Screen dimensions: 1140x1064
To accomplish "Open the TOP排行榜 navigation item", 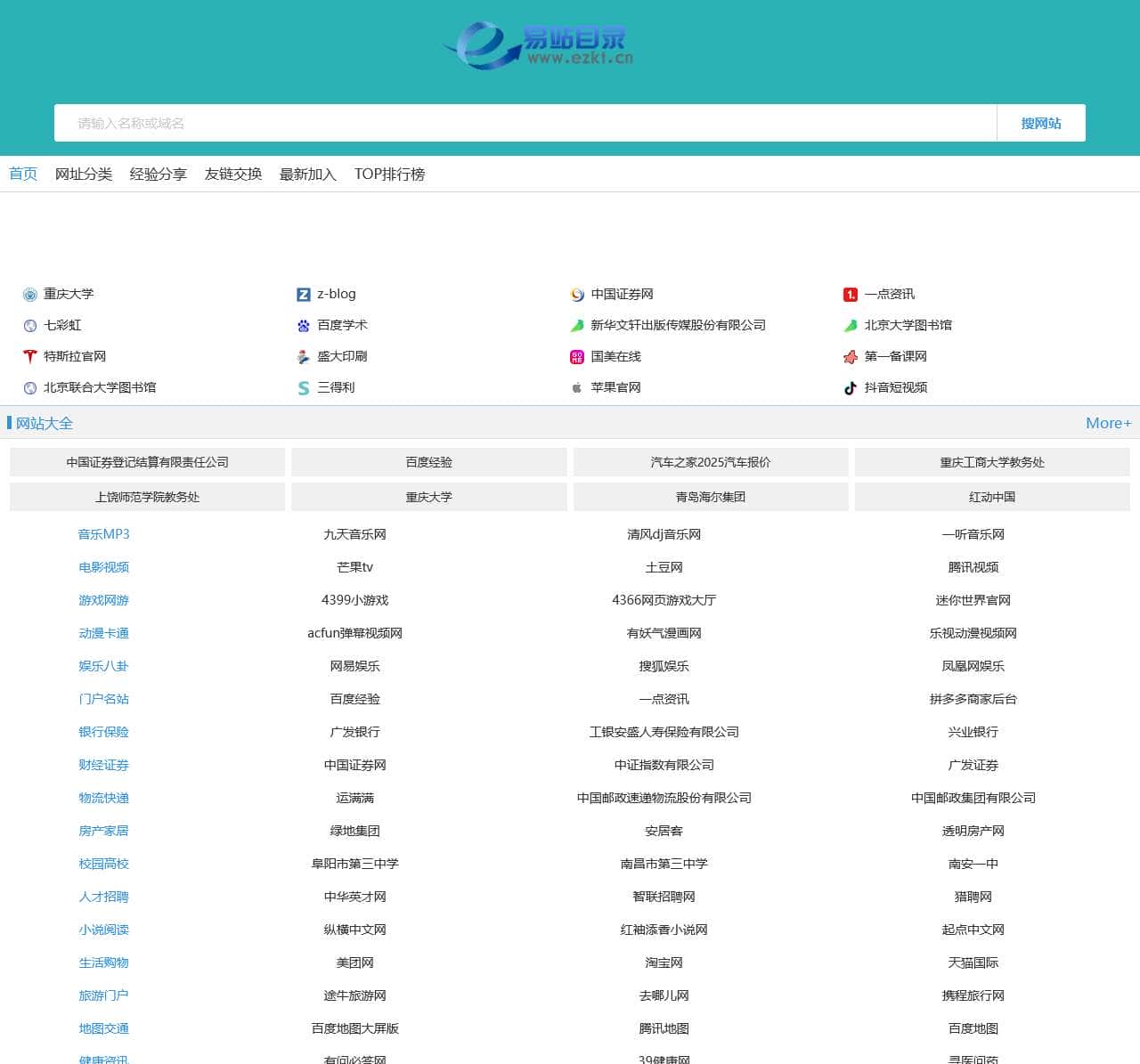I will [x=389, y=175].
